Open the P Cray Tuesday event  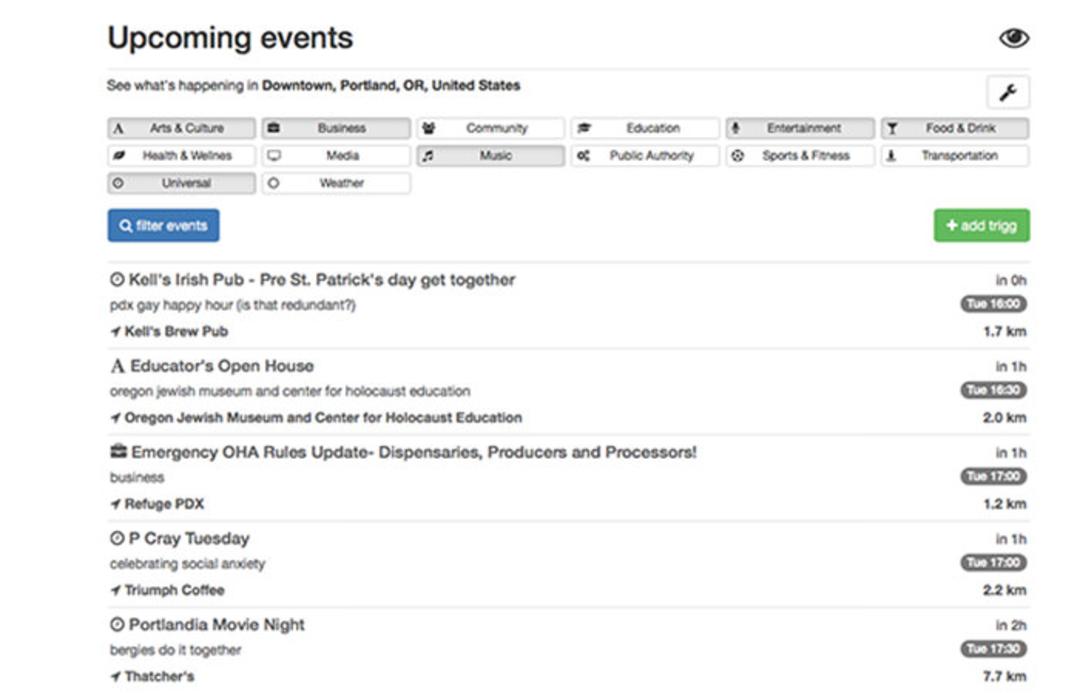point(189,539)
